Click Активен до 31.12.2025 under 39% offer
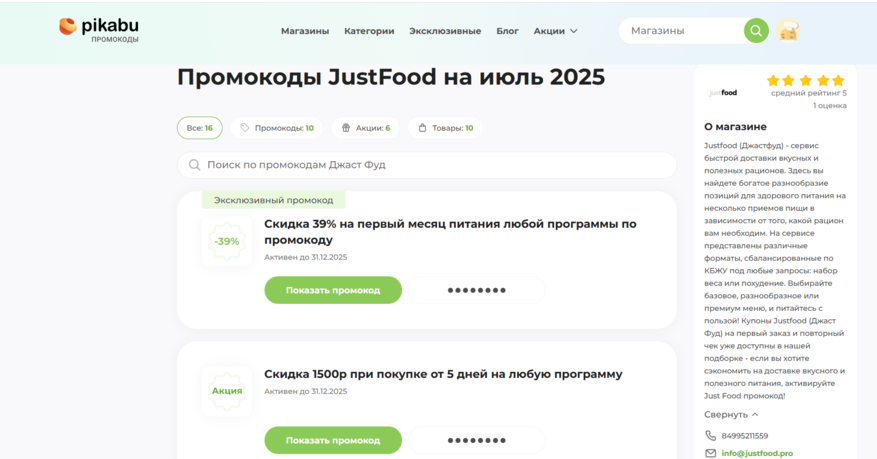Image resolution: width=877 pixels, height=459 pixels. click(x=305, y=257)
